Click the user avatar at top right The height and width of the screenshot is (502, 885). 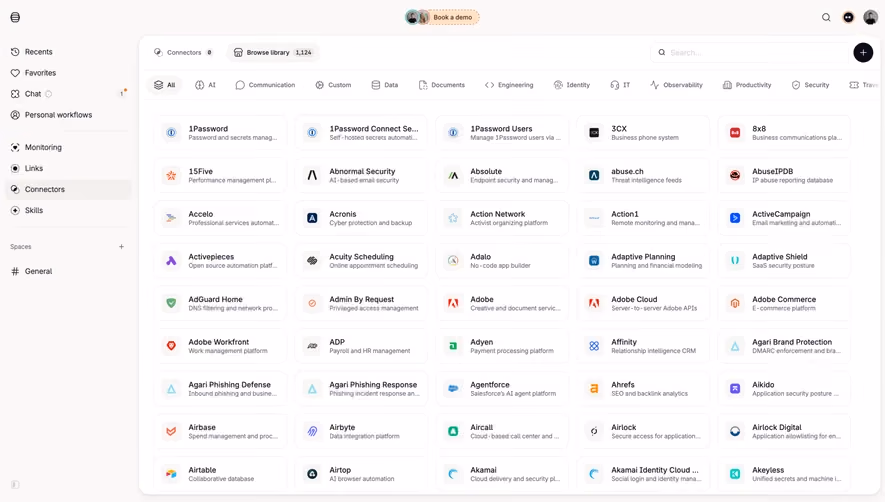tap(870, 18)
